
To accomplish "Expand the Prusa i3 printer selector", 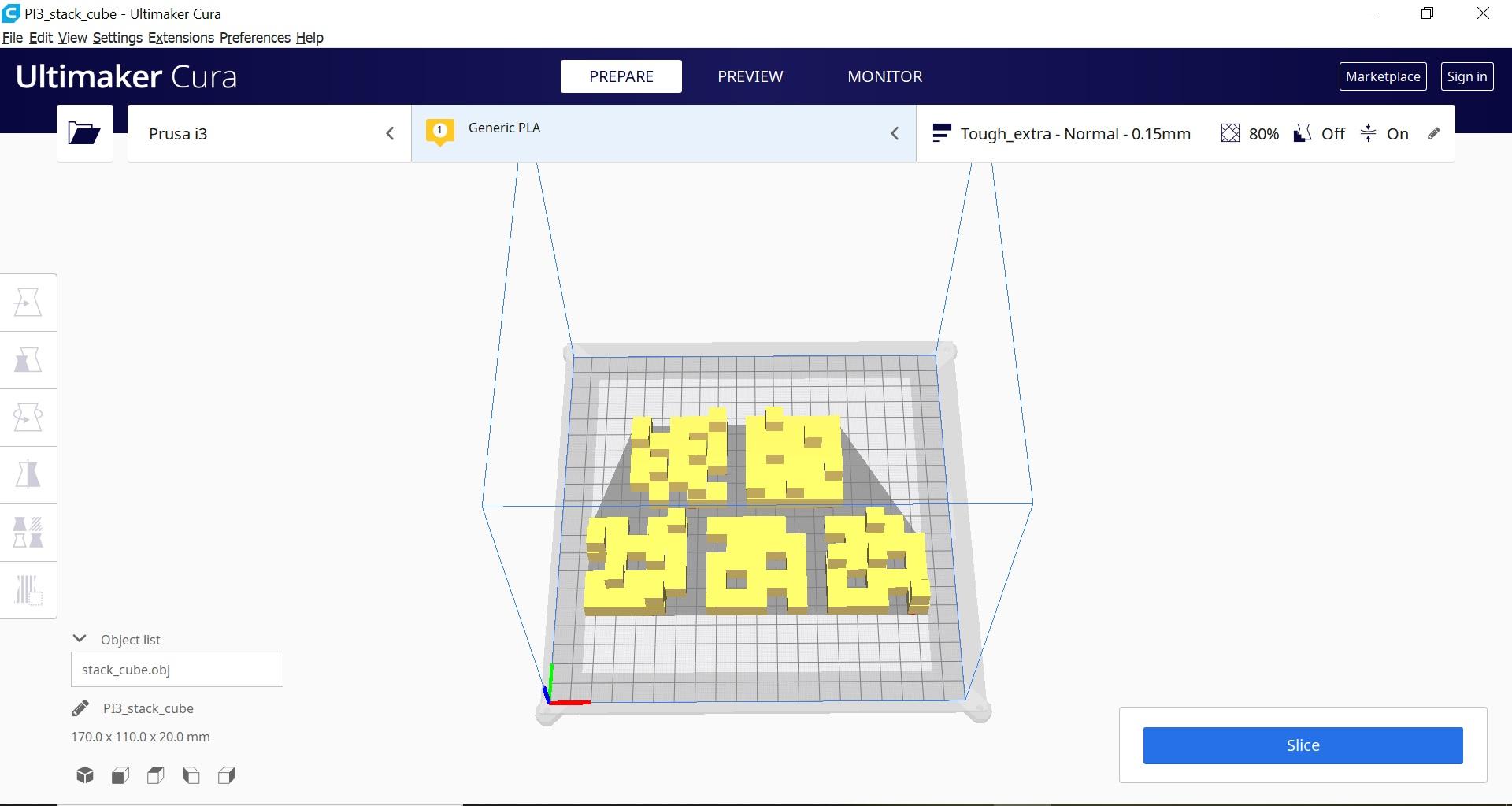I will click(x=269, y=134).
